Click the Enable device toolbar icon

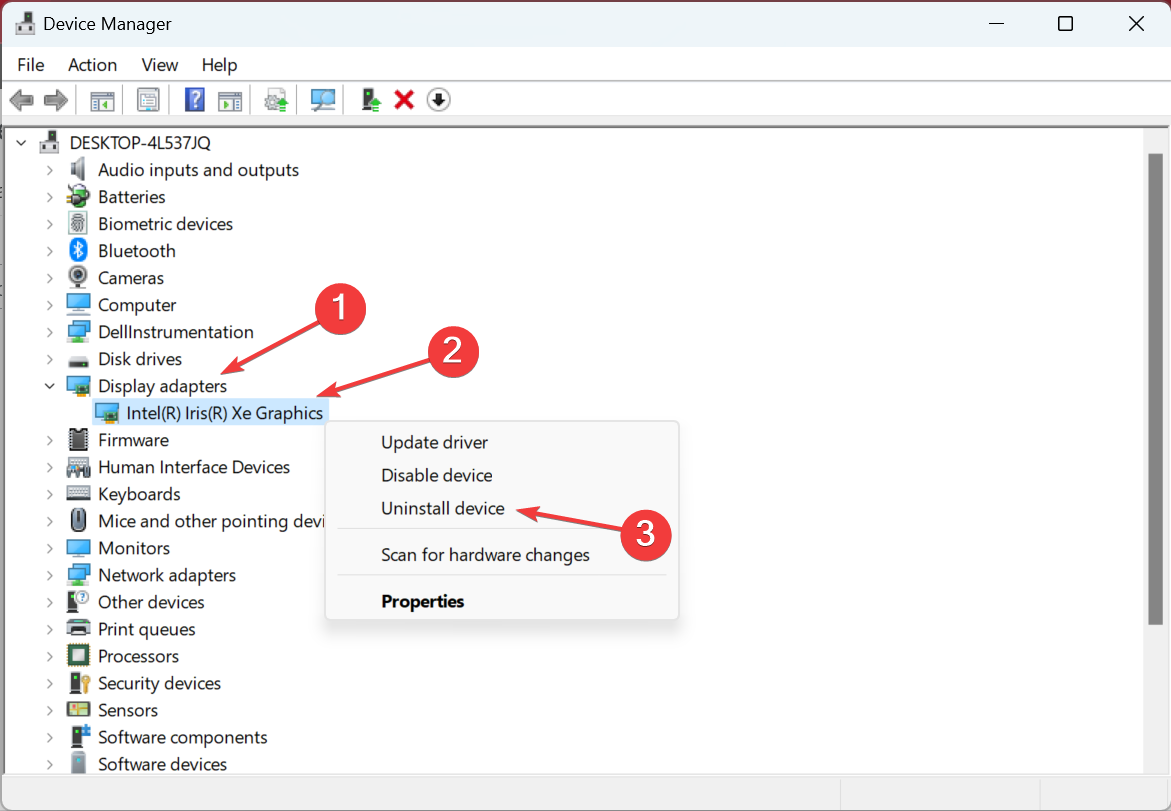370,99
